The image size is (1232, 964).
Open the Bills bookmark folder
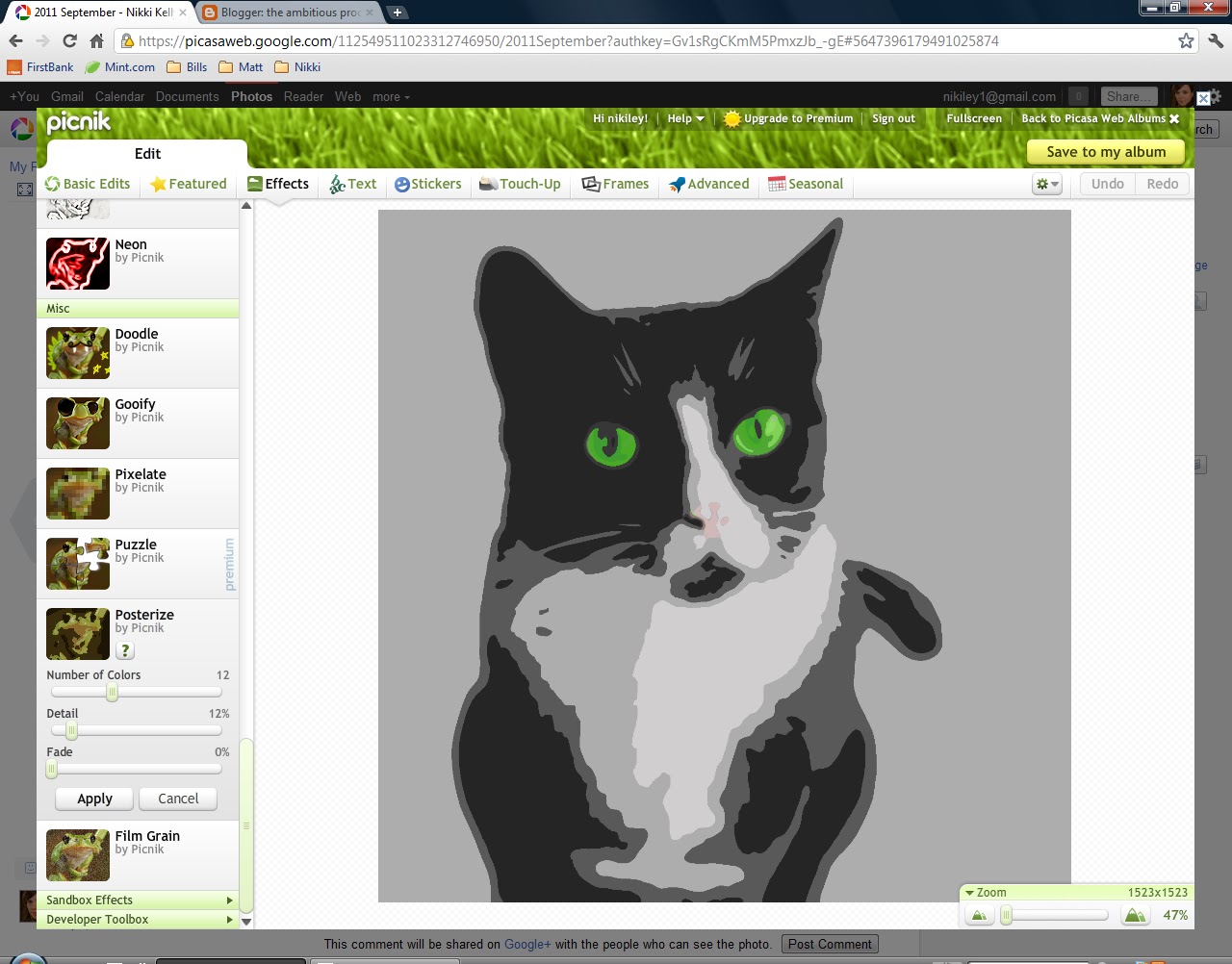pos(187,67)
